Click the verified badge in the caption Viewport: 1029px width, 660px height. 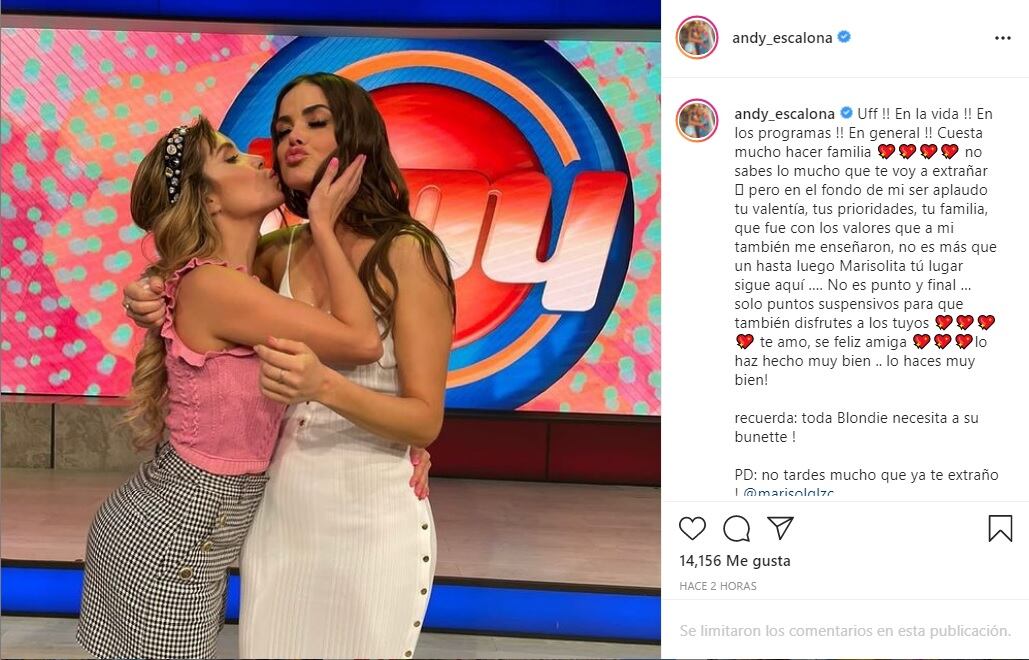pyautogui.click(x=847, y=113)
